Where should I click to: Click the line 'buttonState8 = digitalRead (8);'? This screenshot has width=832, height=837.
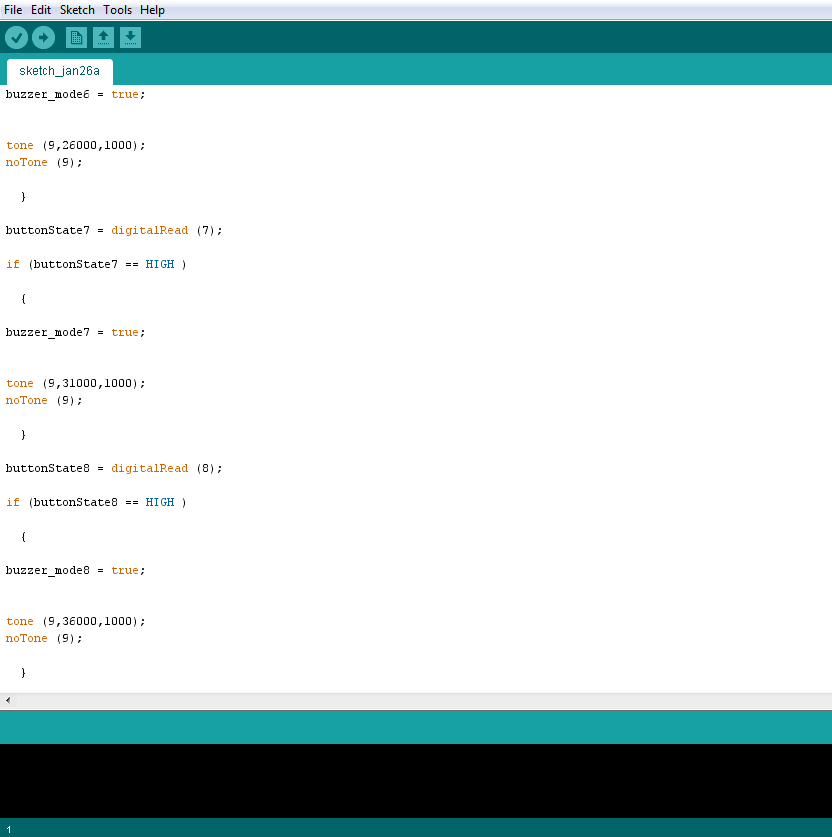pos(114,469)
